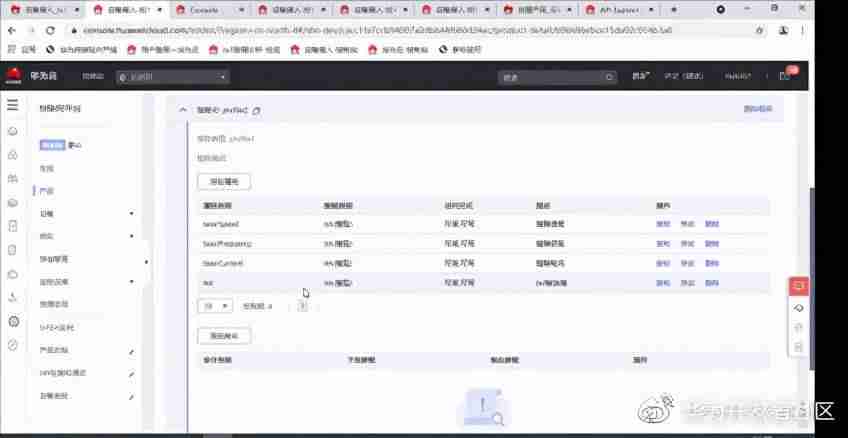Expand the 监控运维 submenu arrow in sidebar
Screen dimensions: 848x438
131,282
